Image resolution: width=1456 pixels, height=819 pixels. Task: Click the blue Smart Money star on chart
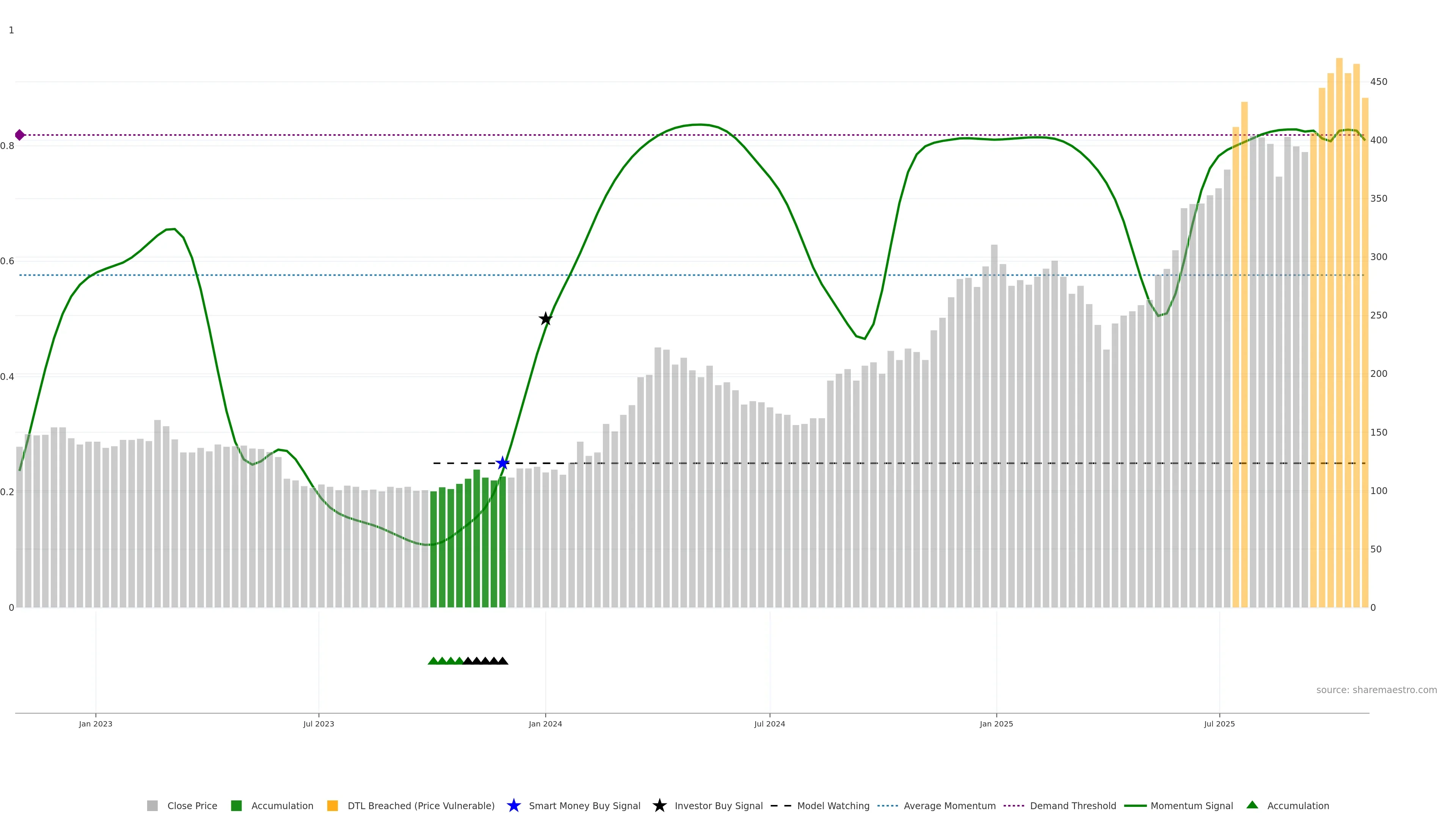502,463
